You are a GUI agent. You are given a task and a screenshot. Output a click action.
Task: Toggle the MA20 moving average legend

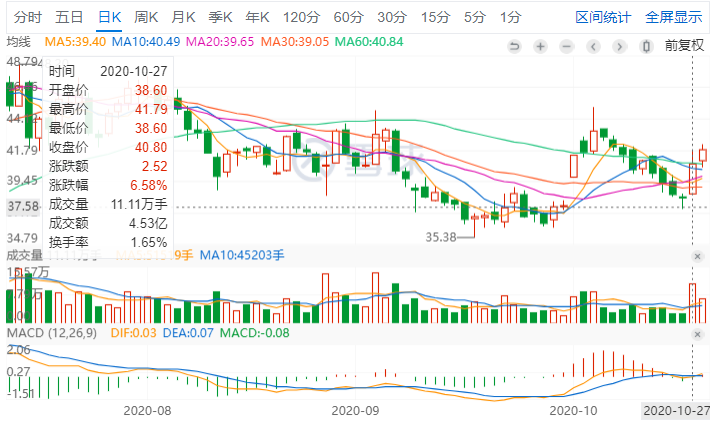click(x=220, y=42)
